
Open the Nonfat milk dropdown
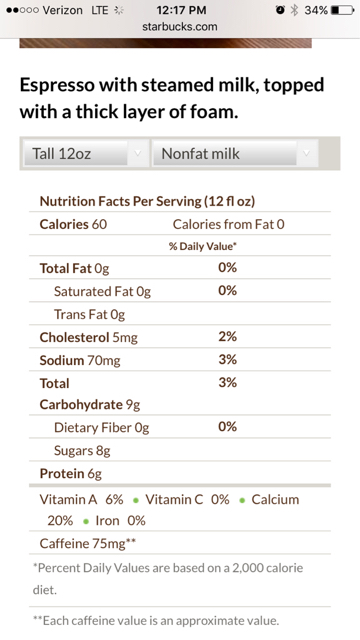235,153
